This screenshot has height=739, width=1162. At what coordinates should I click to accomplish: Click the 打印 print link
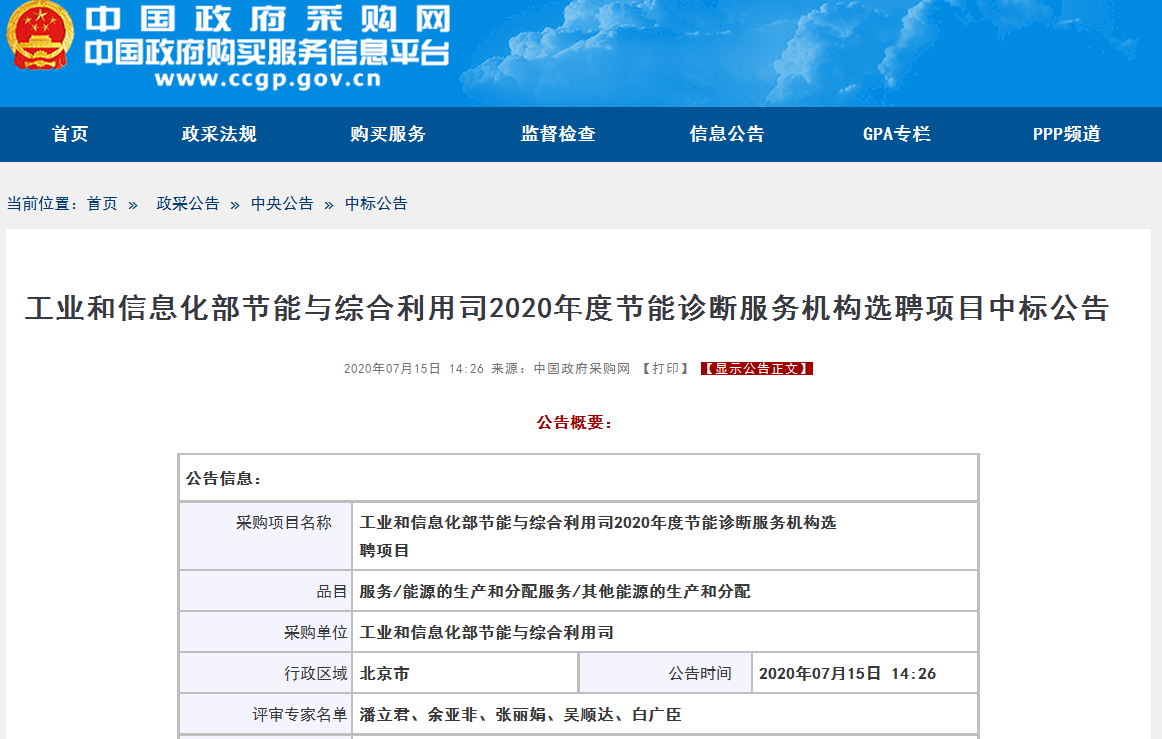click(665, 369)
